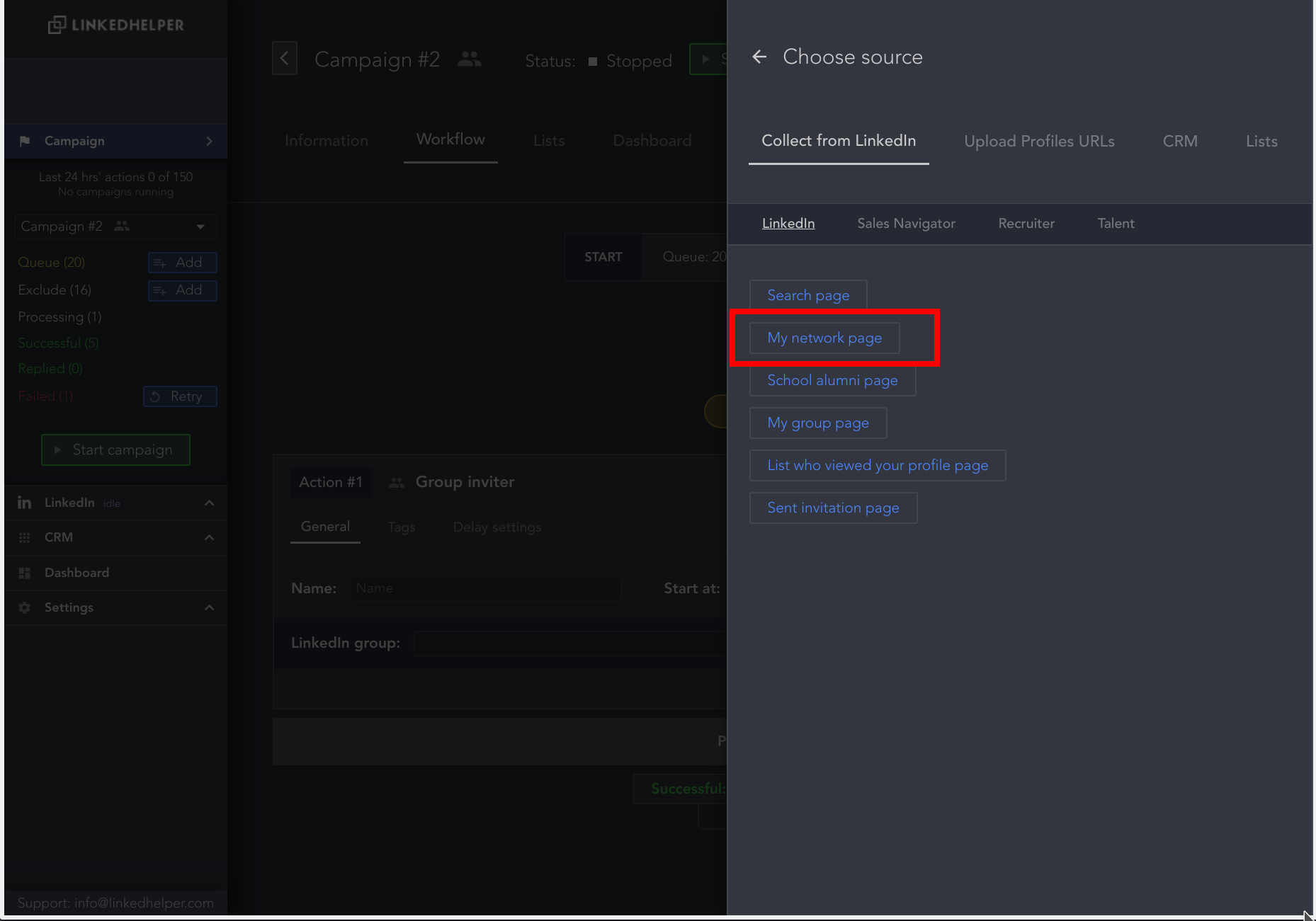Collapse the LinkedIn sidebar section
The width and height of the screenshot is (1316, 921).
point(209,503)
